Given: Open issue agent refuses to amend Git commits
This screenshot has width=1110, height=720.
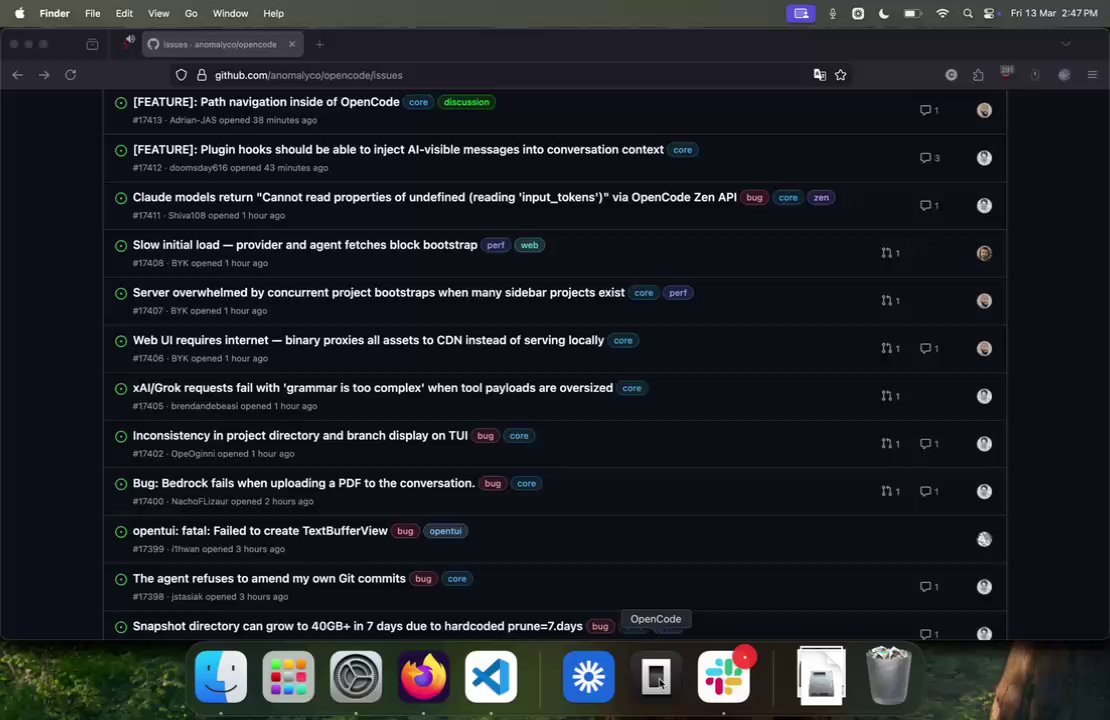Looking at the screenshot, I should 269,578.
